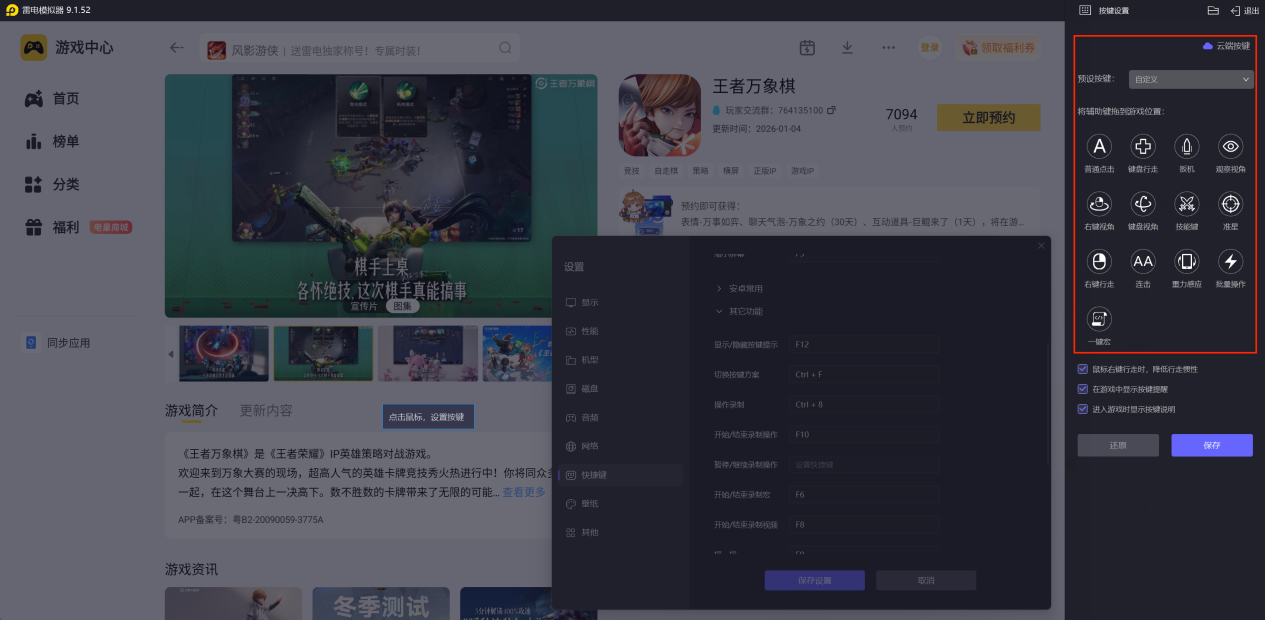Open the downloads arrow icon
The height and width of the screenshot is (620, 1265).
(847, 47)
